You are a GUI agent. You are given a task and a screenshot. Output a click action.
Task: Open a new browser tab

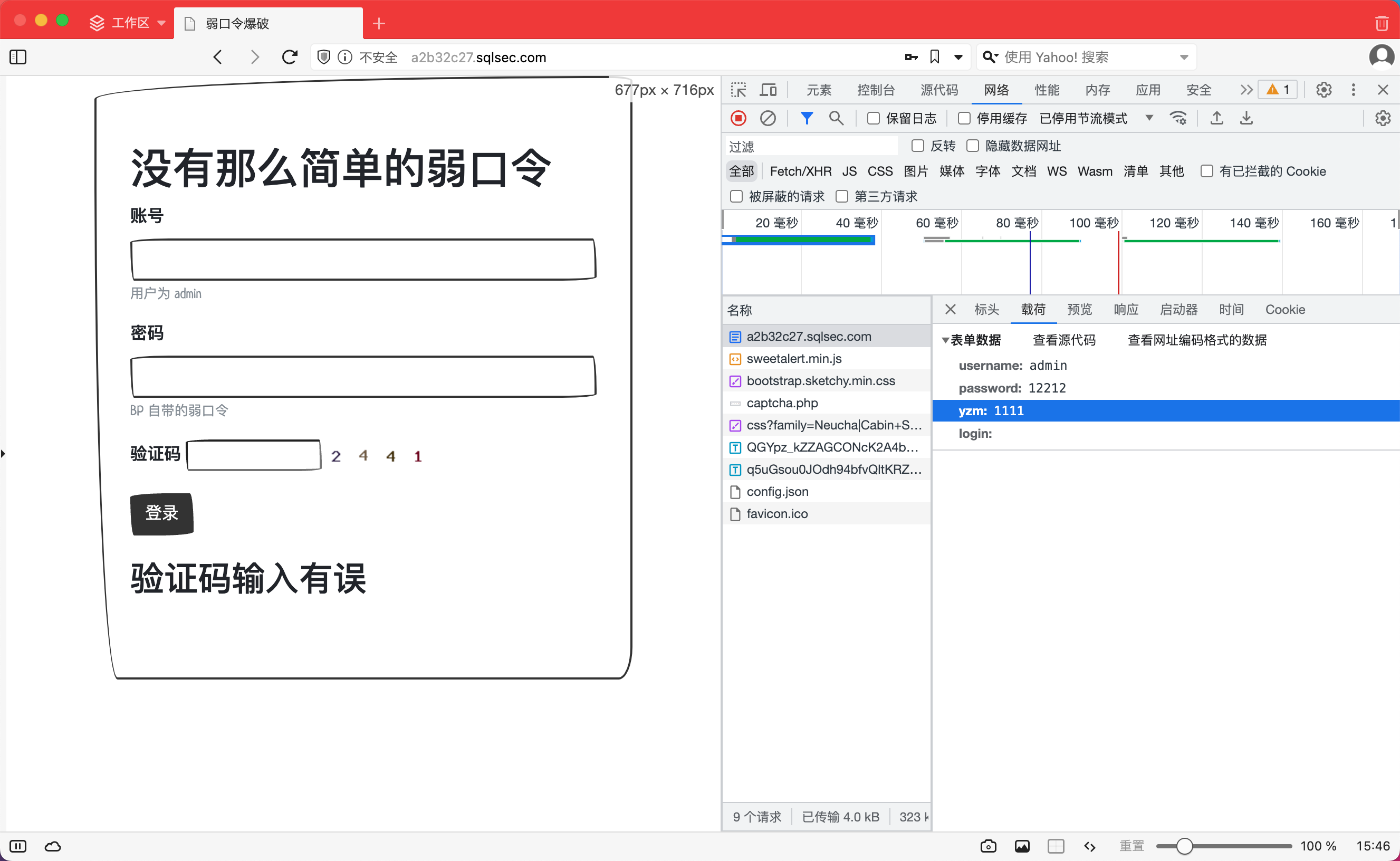[x=379, y=23]
